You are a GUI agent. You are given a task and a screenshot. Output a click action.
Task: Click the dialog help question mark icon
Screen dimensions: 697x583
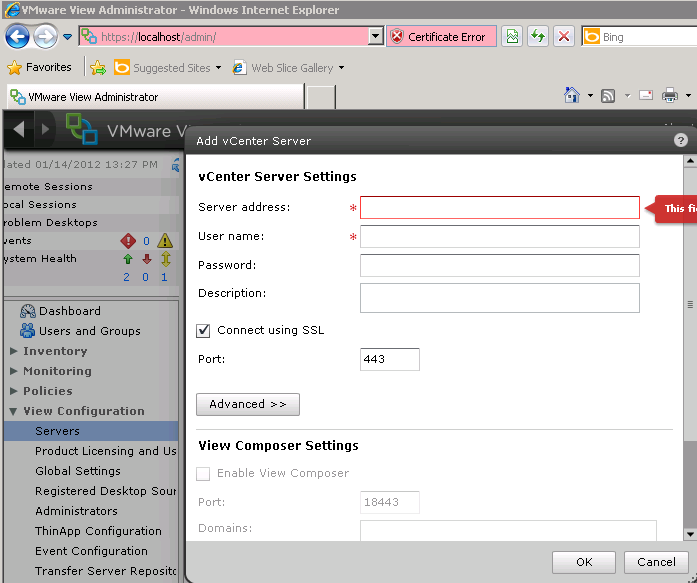click(x=680, y=140)
